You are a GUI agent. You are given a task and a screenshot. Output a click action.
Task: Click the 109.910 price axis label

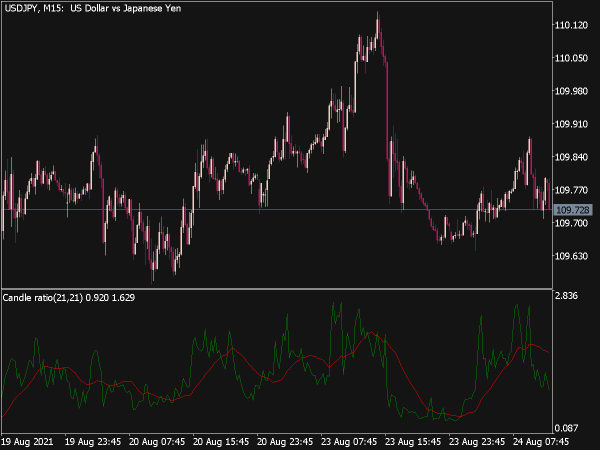click(571, 124)
